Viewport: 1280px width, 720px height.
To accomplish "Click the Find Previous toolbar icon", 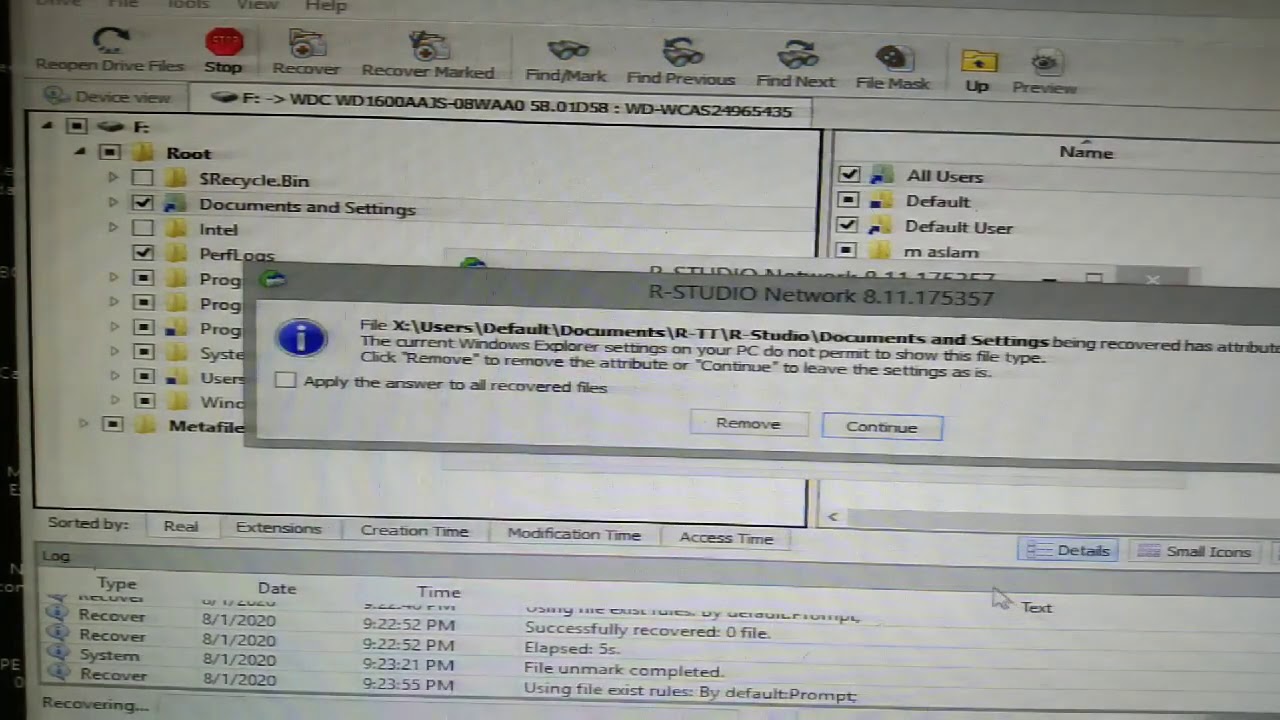I will point(682,53).
